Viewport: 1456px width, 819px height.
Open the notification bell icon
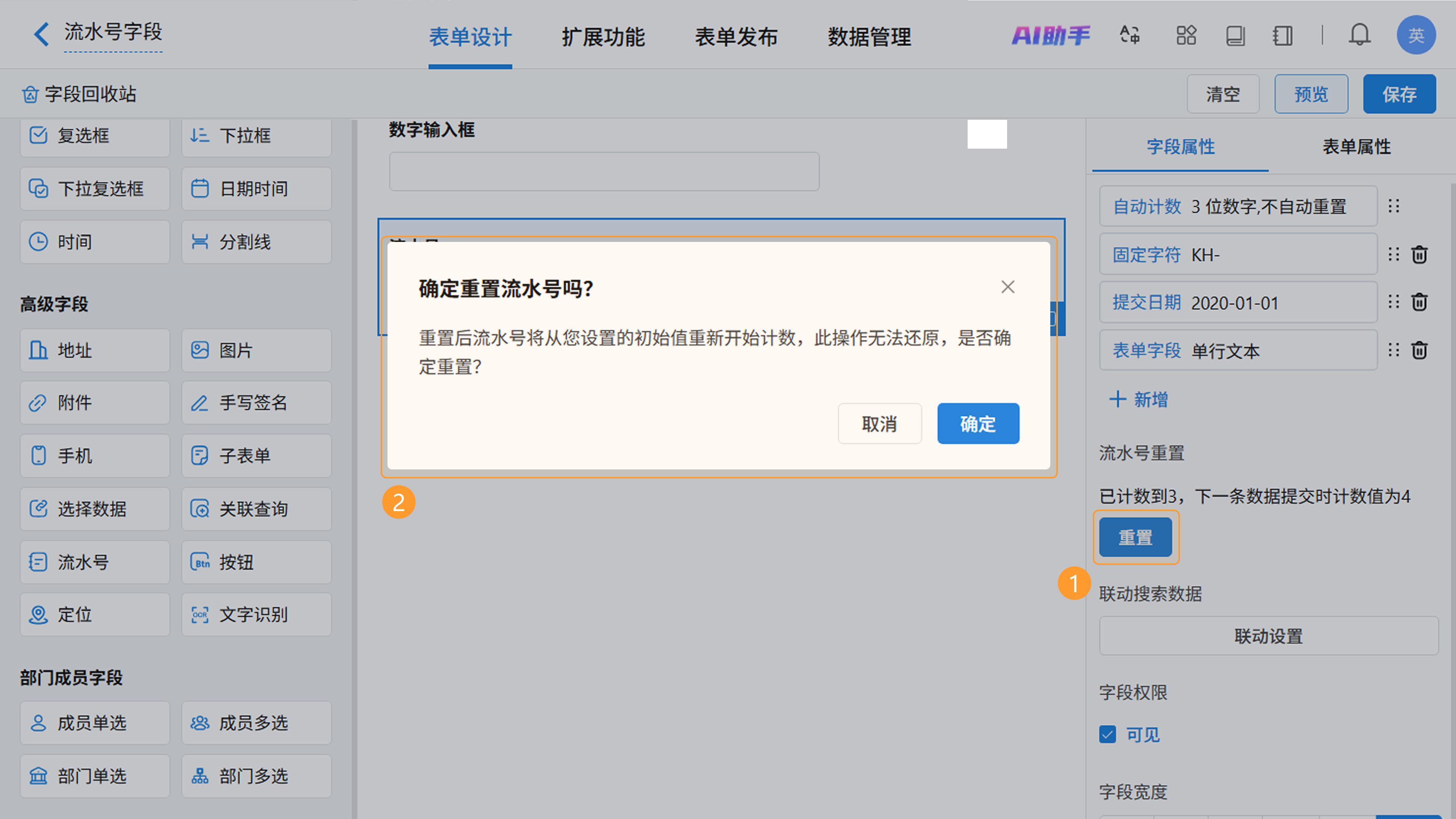pyautogui.click(x=1359, y=35)
